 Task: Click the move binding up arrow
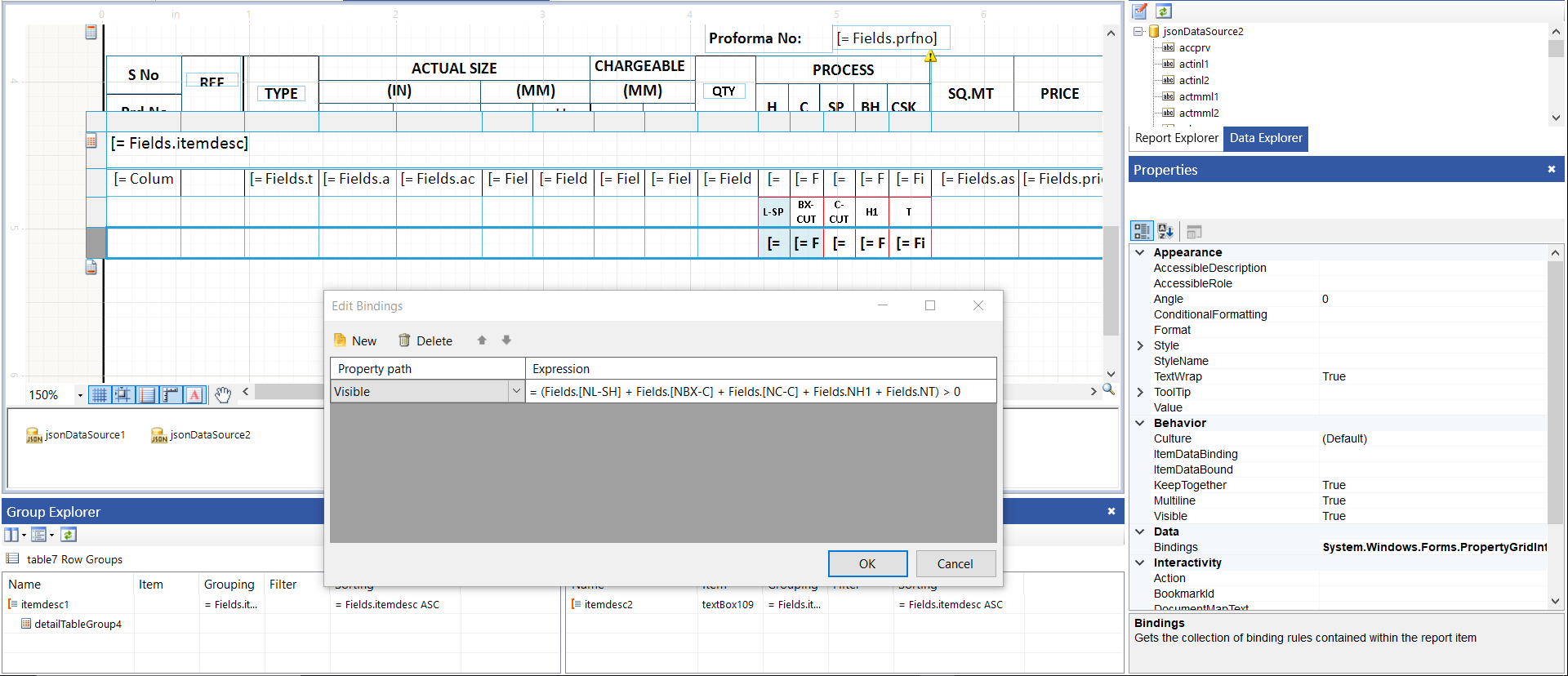pyautogui.click(x=482, y=340)
